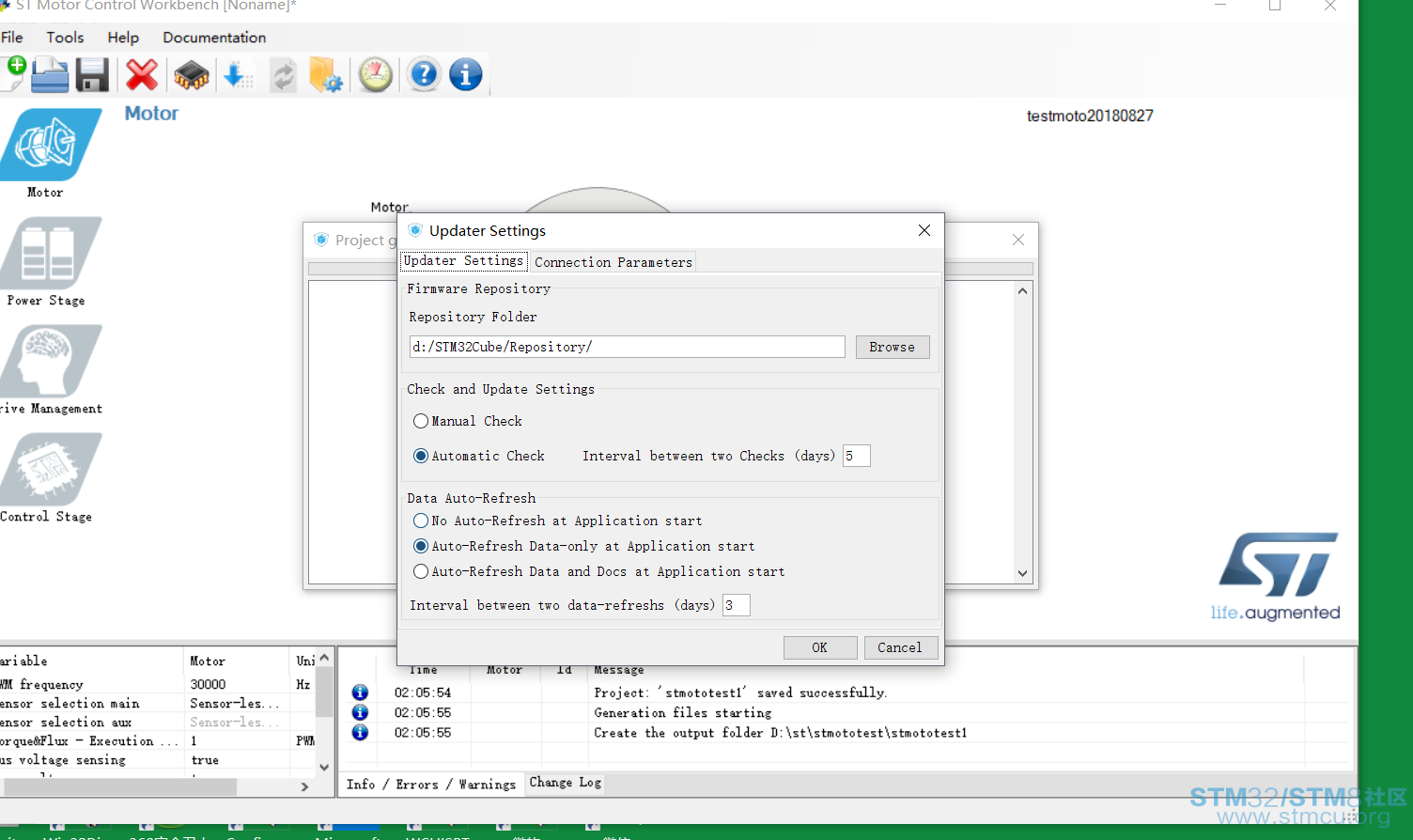
Task: Open a project using the folder toolbar icon
Action: [x=50, y=75]
